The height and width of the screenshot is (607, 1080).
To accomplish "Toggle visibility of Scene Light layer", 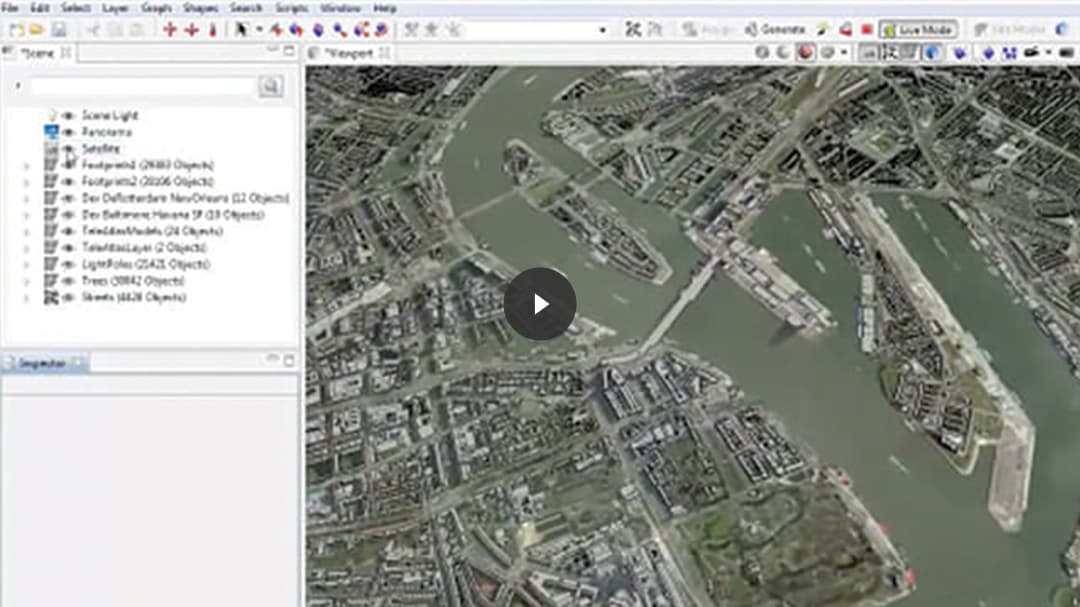I will [x=68, y=115].
